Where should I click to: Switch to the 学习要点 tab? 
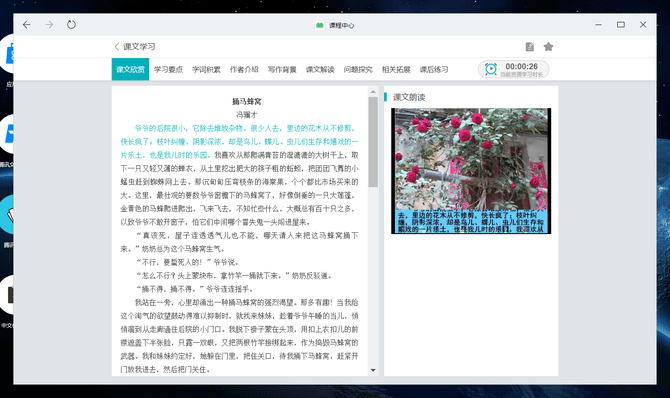[x=168, y=69]
